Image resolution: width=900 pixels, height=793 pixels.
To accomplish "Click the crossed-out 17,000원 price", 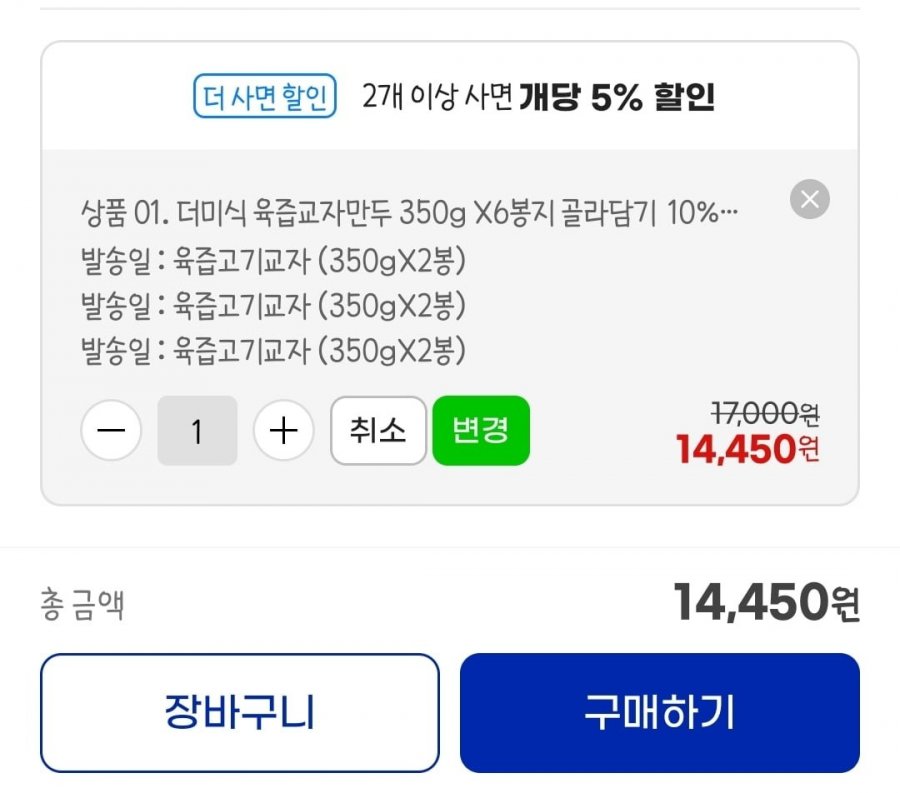I will pyautogui.click(x=765, y=412).
